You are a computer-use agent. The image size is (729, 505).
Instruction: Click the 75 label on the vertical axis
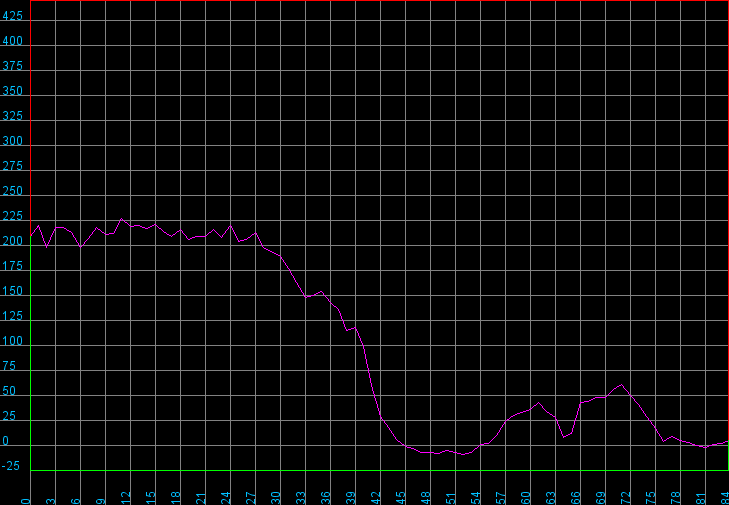(x=9, y=366)
